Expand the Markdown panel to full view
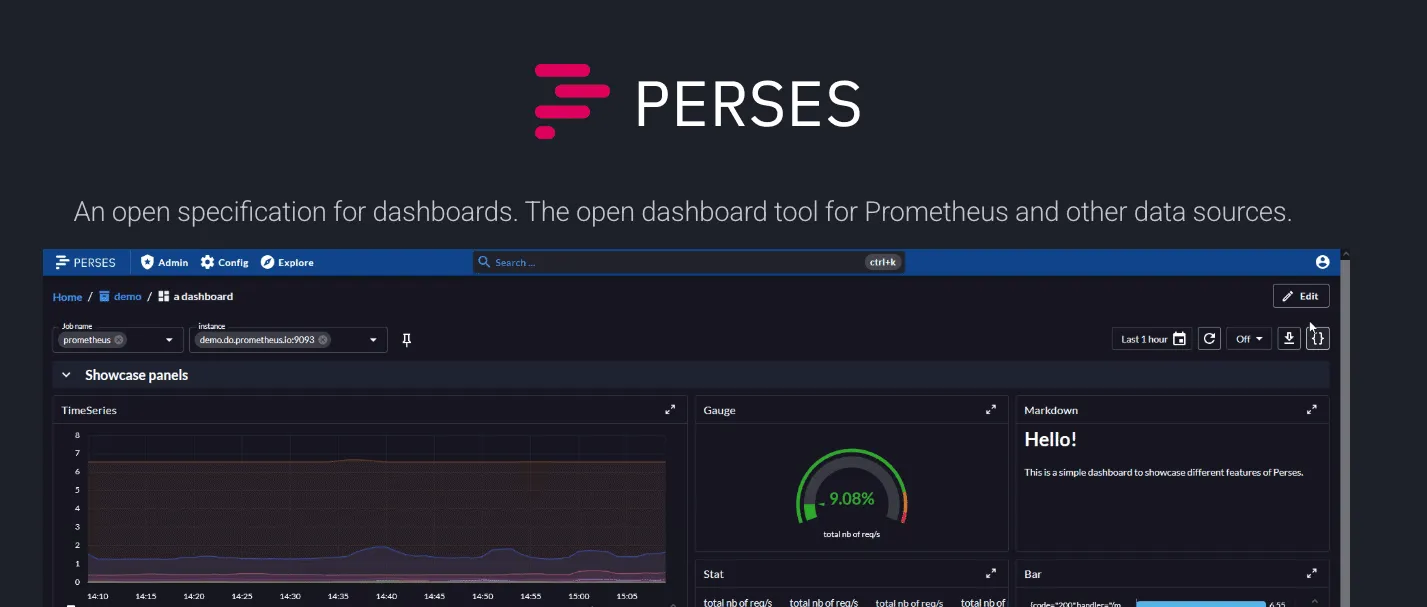Viewport: 1427px width, 607px height. pos(1311,410)
